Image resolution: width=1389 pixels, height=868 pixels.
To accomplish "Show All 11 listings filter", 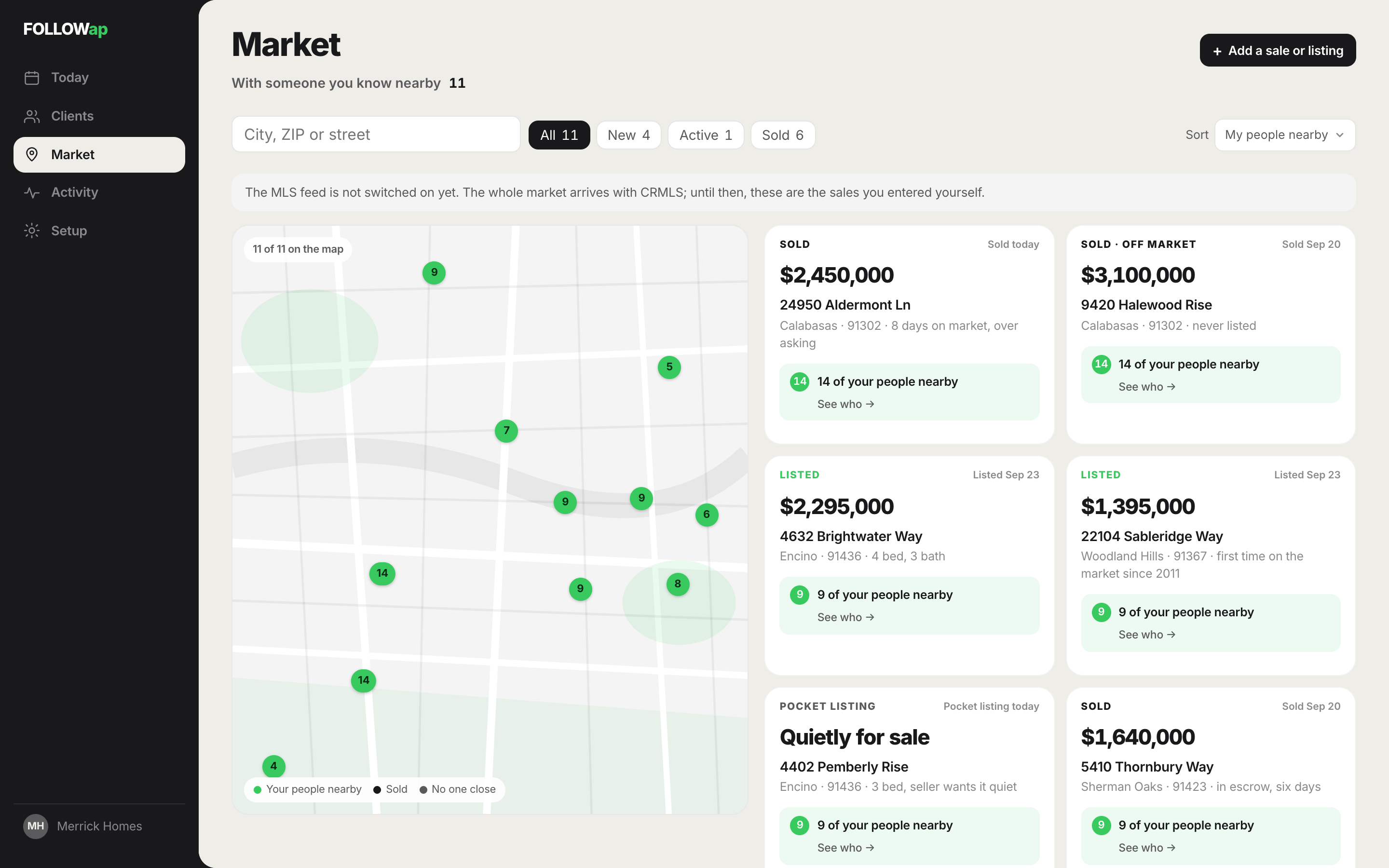I will [x=559, y=135].
